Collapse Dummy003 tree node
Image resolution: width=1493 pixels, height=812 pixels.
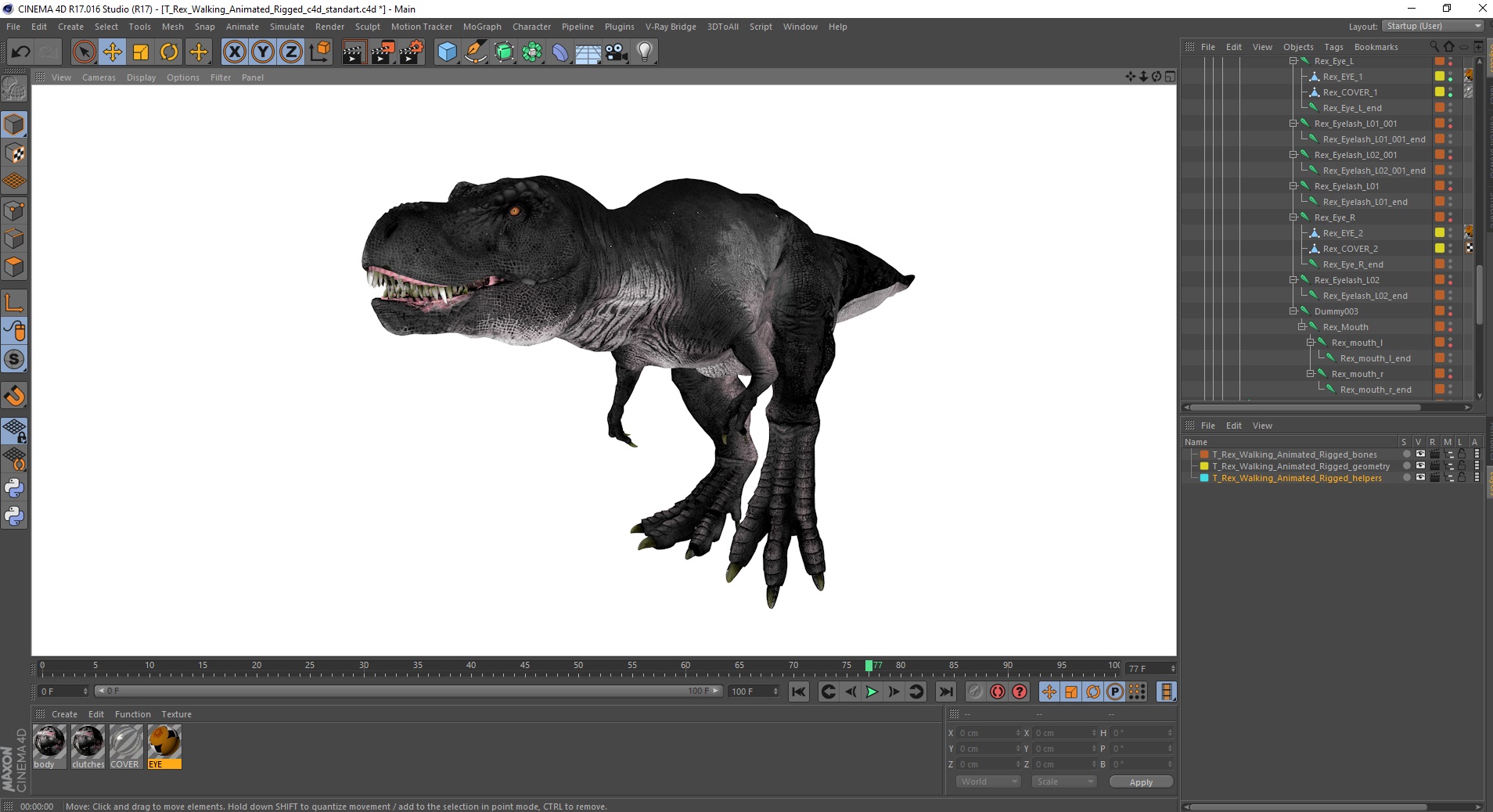(x=1293, y=311)
